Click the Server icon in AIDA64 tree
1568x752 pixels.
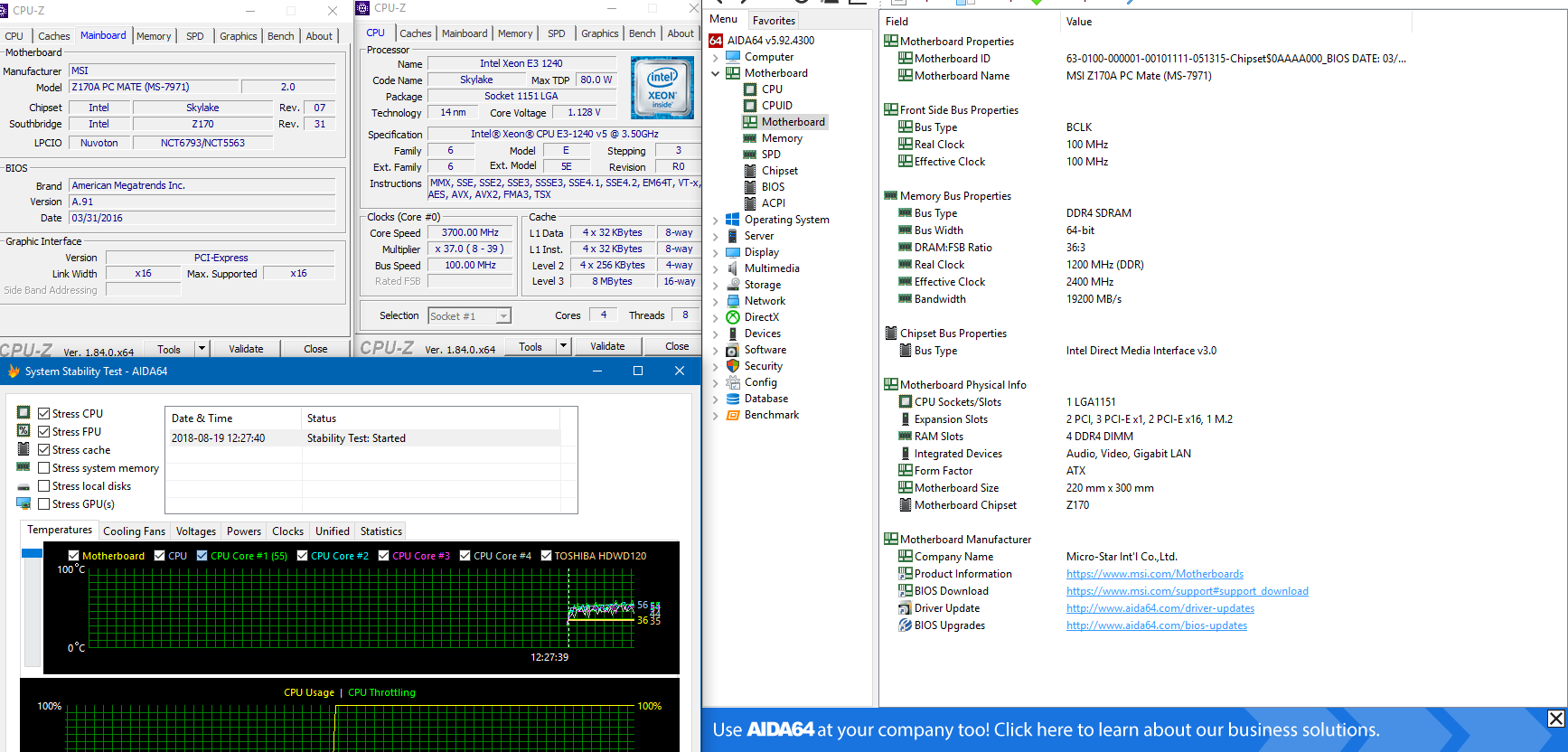pyautogui.click(x=733, y=236)
